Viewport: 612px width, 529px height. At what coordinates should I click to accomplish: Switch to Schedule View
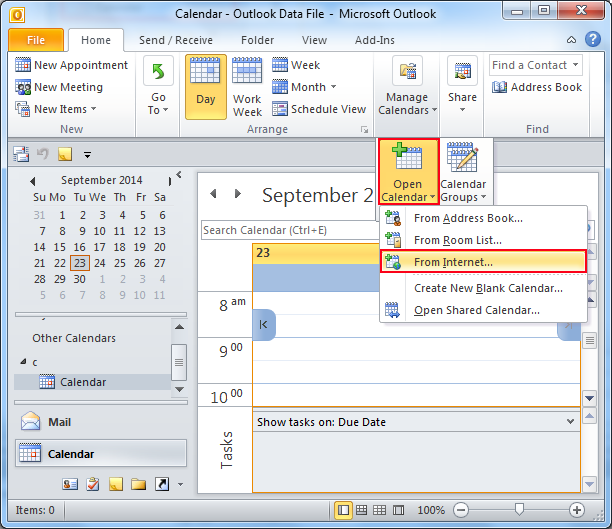point(319,109)
